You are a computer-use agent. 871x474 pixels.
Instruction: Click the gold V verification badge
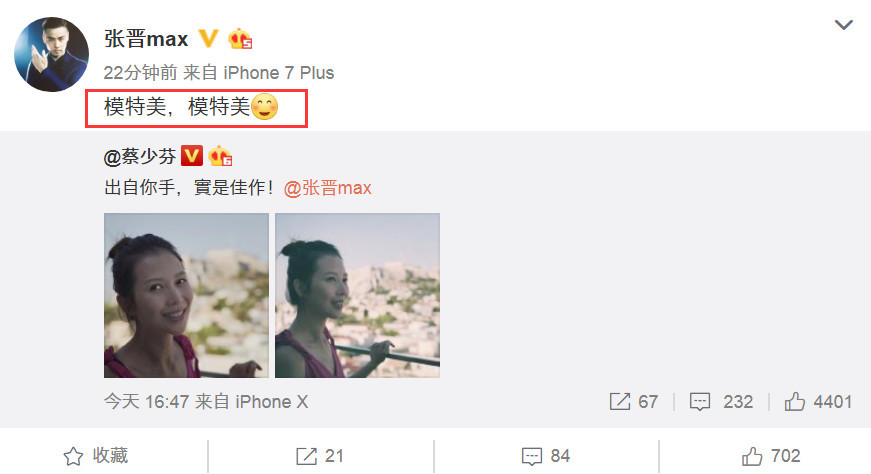click(x=208, y=38)
